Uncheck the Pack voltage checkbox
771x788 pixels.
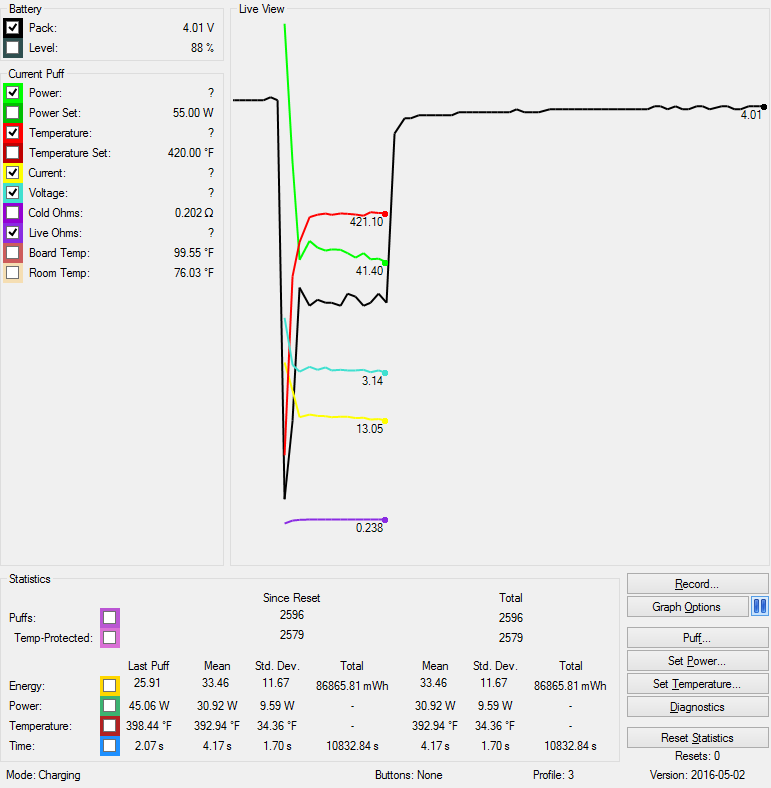(x=13, y=28)
